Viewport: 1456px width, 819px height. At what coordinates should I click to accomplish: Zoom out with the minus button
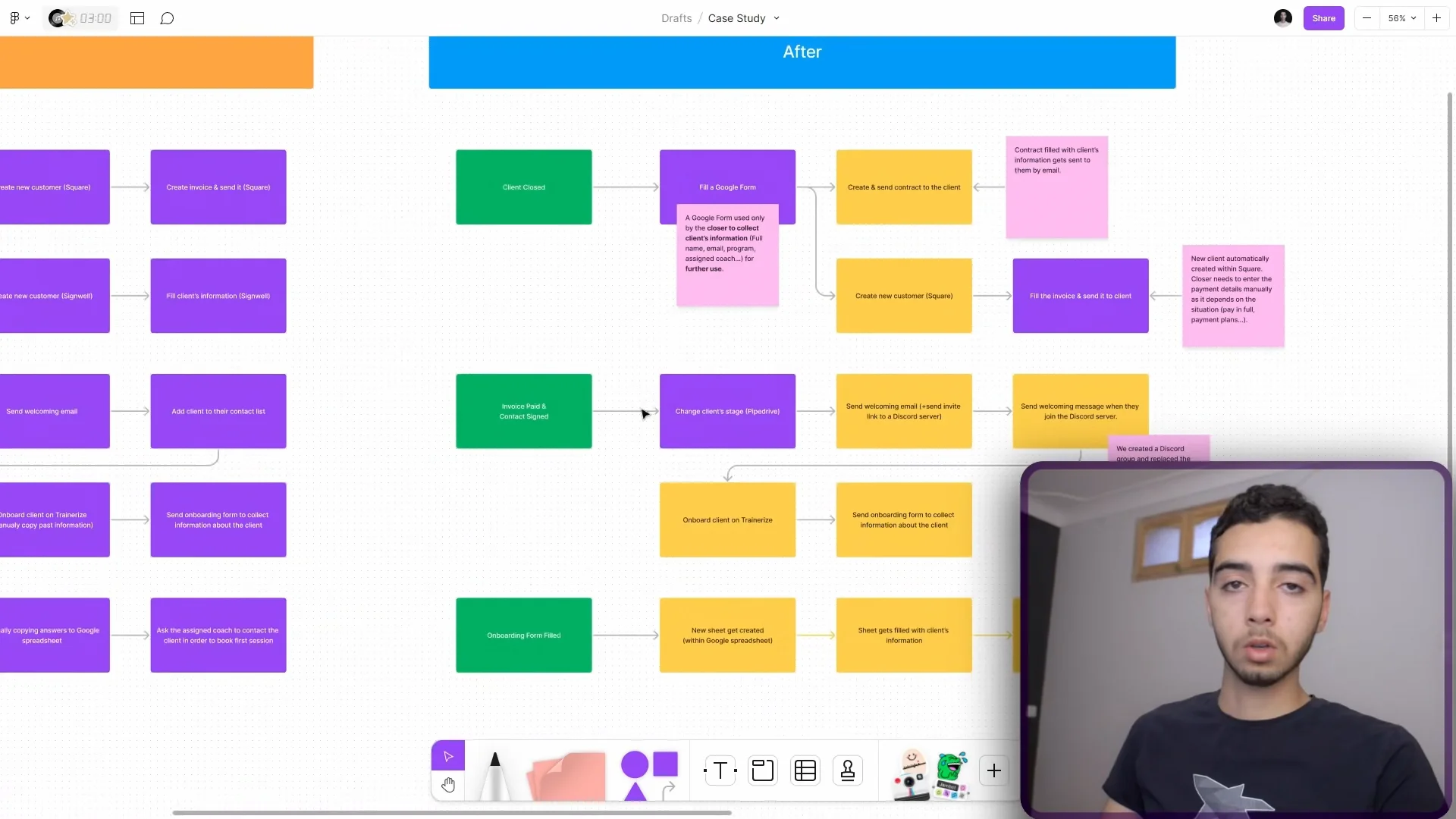(x=1367, y=18)
